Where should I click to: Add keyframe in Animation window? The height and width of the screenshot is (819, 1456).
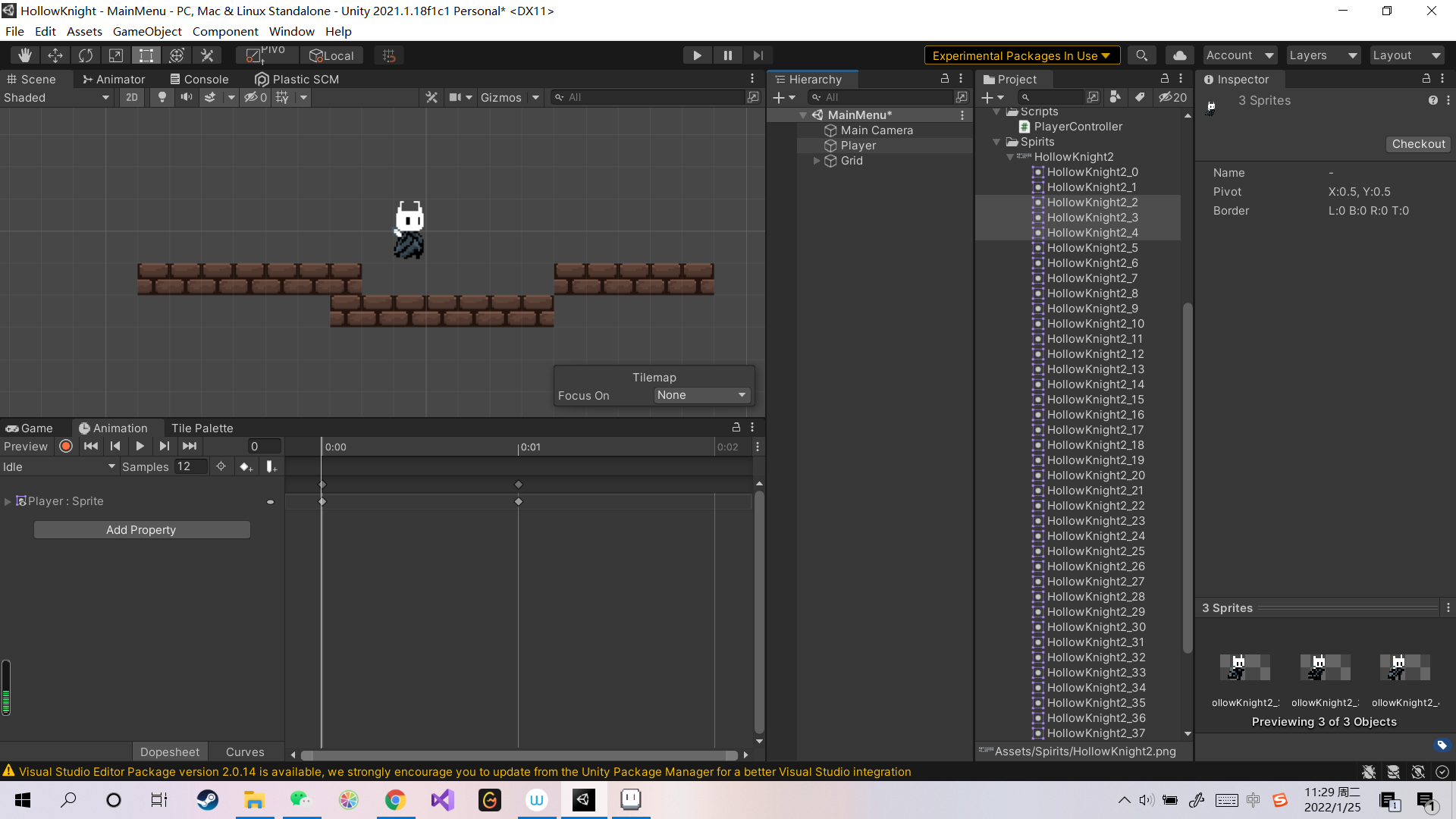pyautogui.click(x=246, y=466)
